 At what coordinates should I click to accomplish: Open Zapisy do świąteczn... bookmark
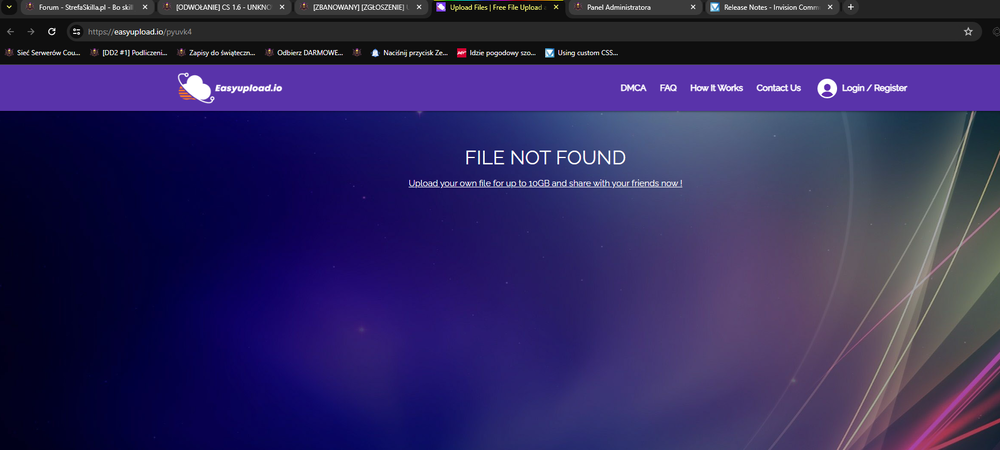pyautogui.click(x=216, y=53)
